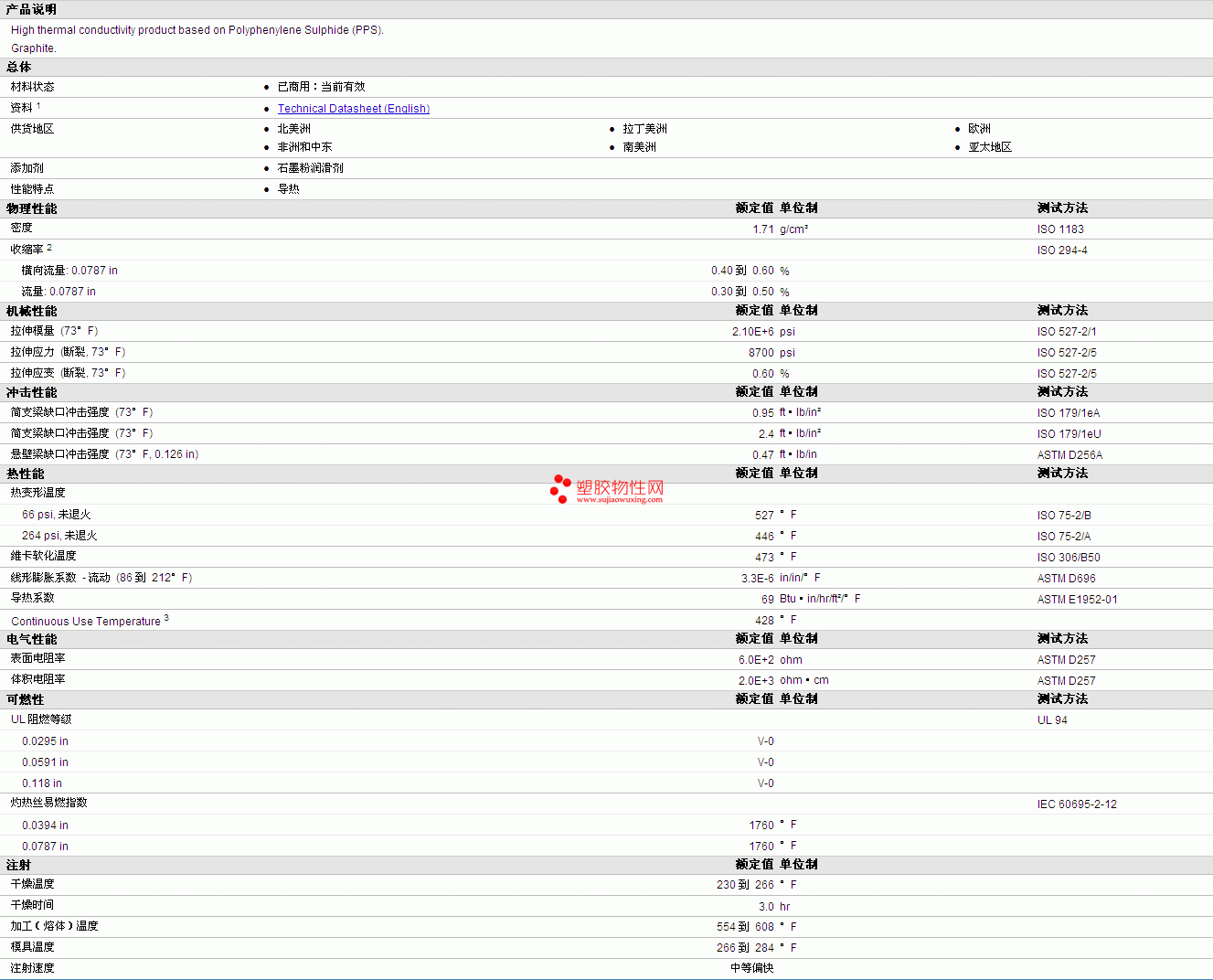Select the "北美洲" region entry

pos(294,129)
